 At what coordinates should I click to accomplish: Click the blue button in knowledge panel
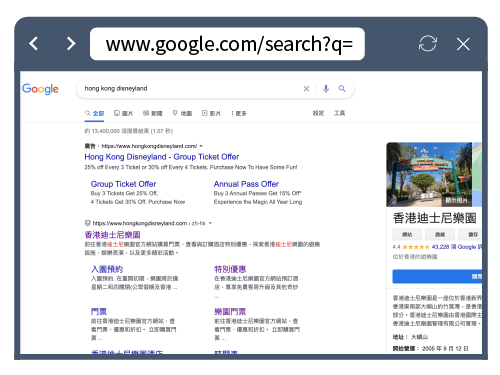click(x=437, y=277)
